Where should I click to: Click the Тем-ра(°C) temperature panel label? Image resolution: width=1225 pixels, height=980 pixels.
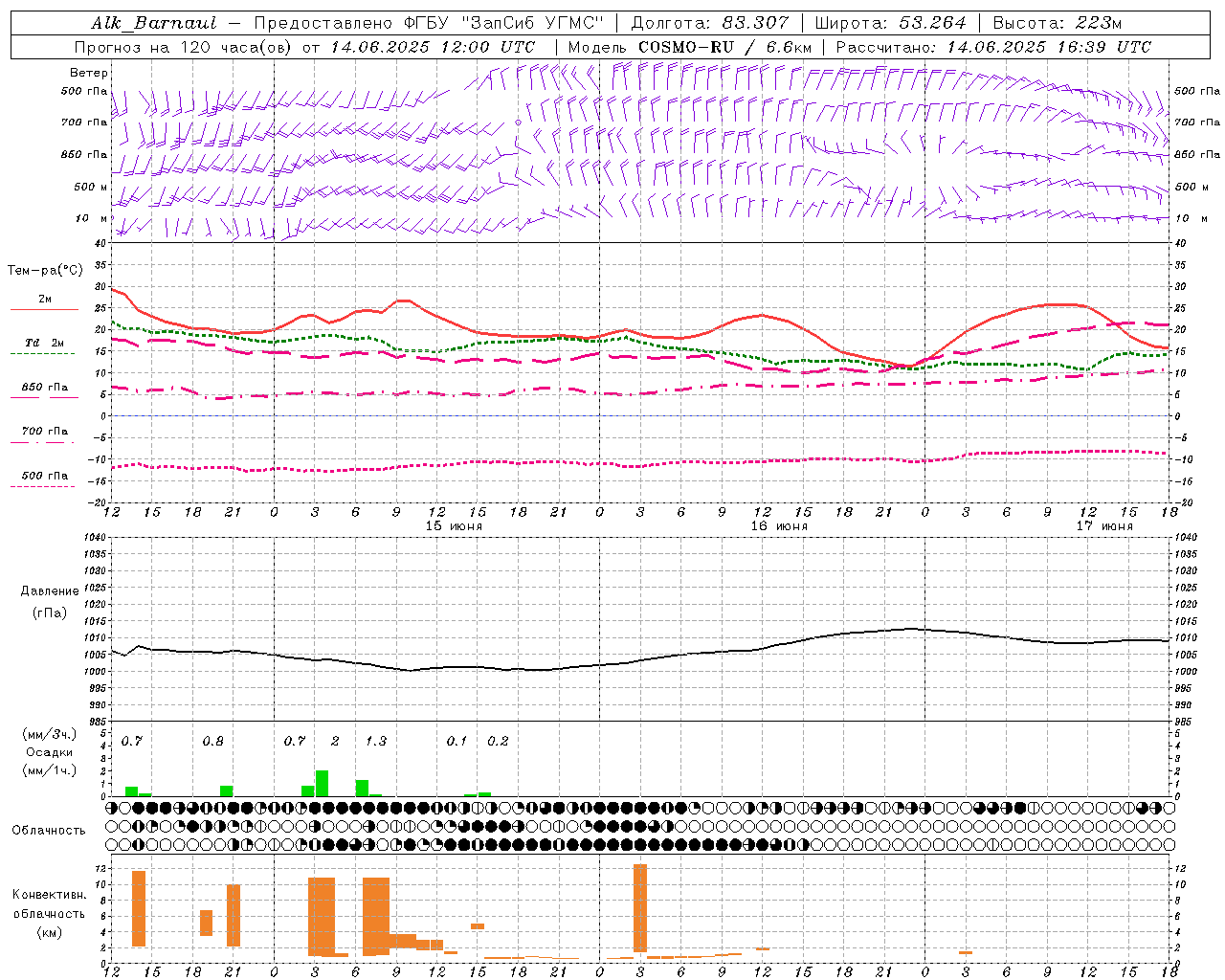(45, 271)
